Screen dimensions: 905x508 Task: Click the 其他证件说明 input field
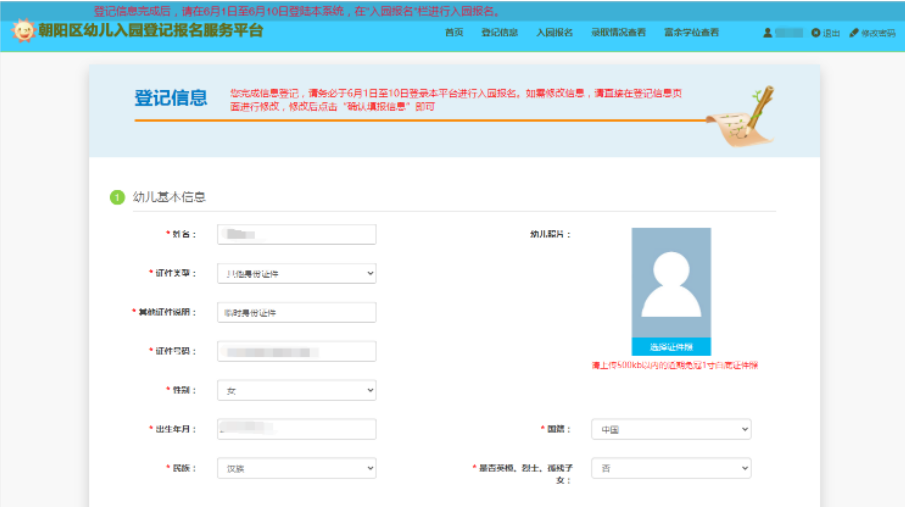(297, 312)
